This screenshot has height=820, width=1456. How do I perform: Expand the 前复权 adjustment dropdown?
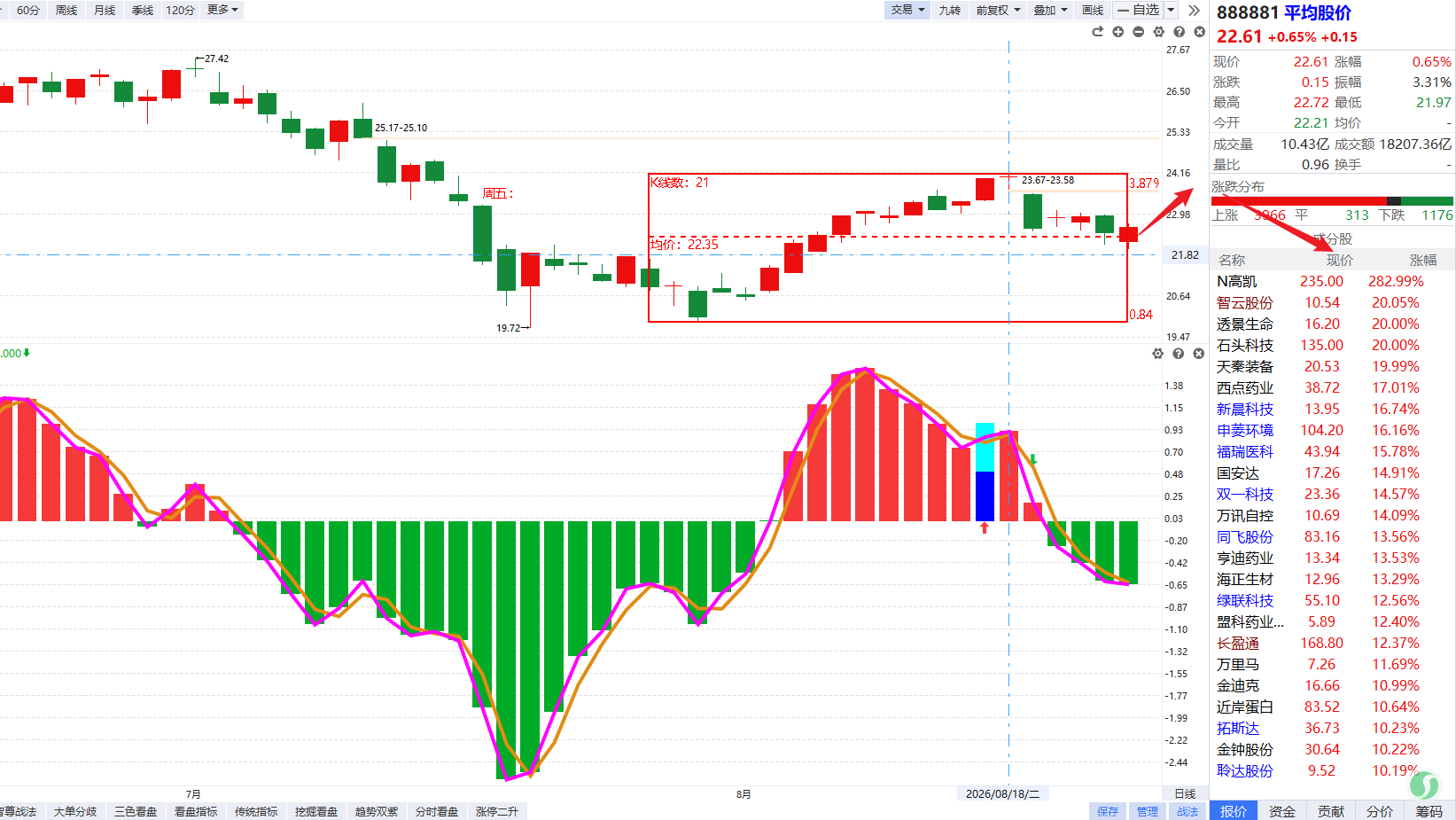tap(998, 10)
